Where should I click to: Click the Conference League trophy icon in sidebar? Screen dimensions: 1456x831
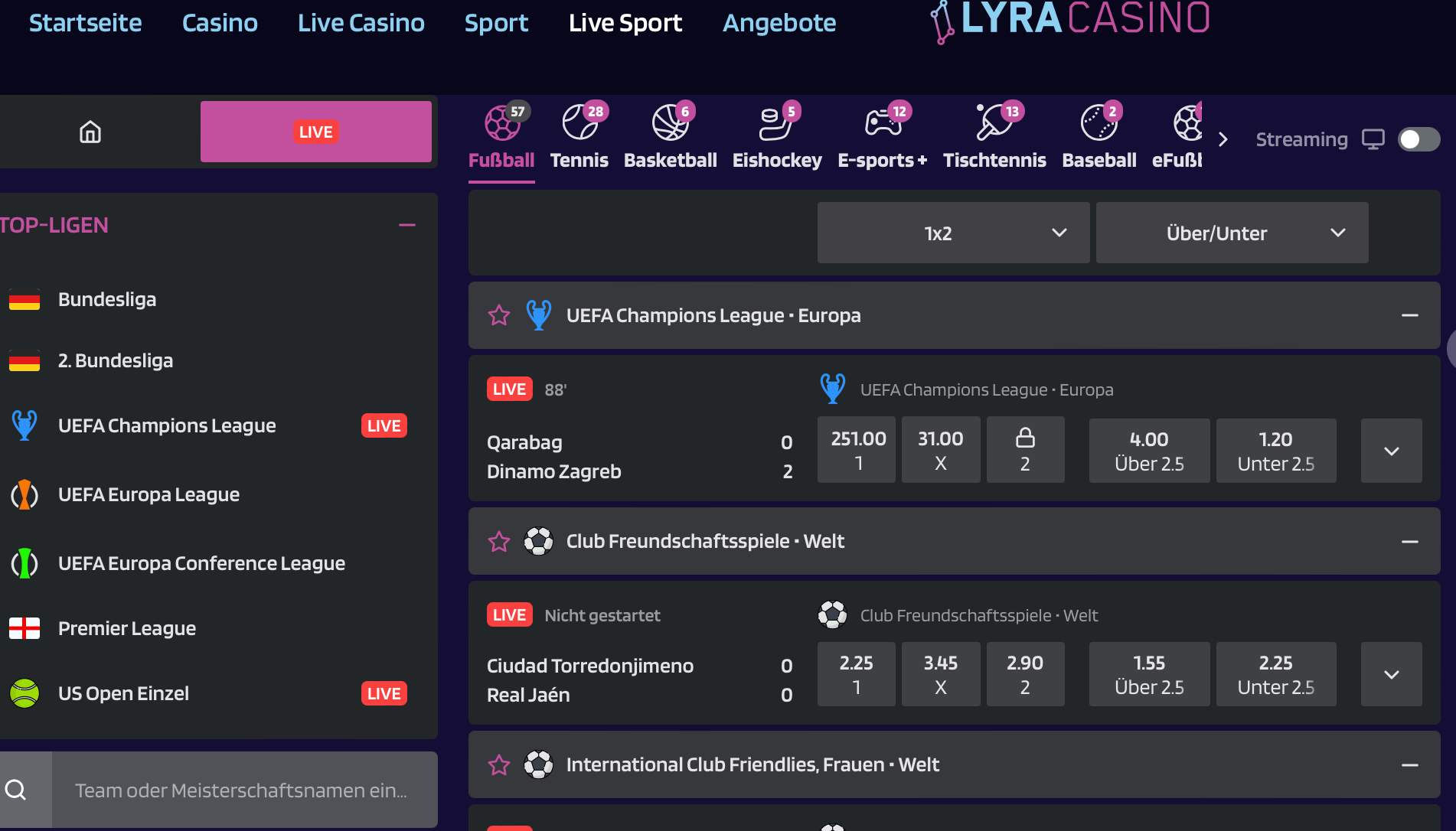pos(24,563)
